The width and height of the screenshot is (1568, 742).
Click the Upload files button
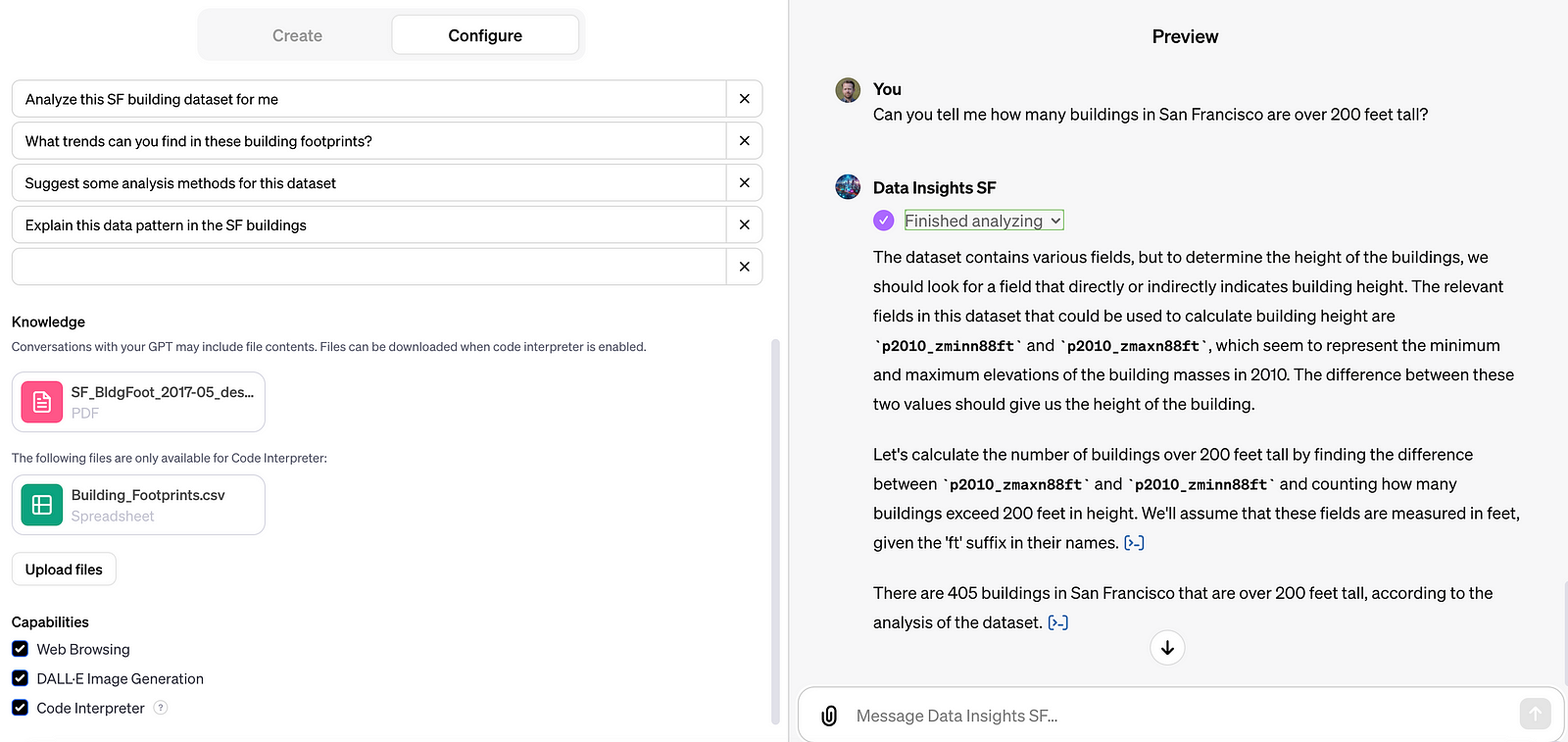pyautogui.click(x=64, y=569)
